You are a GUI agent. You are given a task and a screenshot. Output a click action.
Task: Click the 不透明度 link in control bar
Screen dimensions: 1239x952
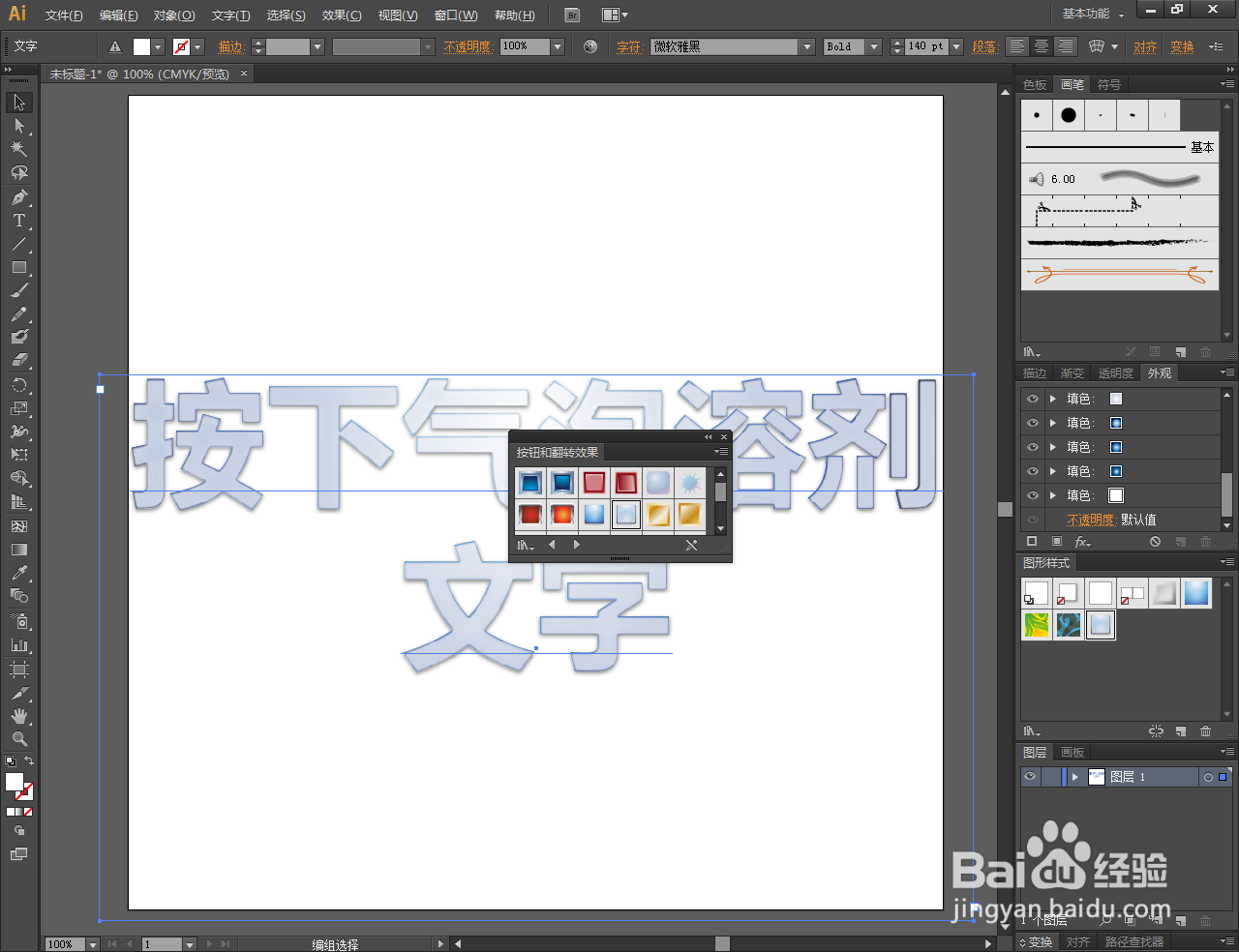[x=468, y=46]
